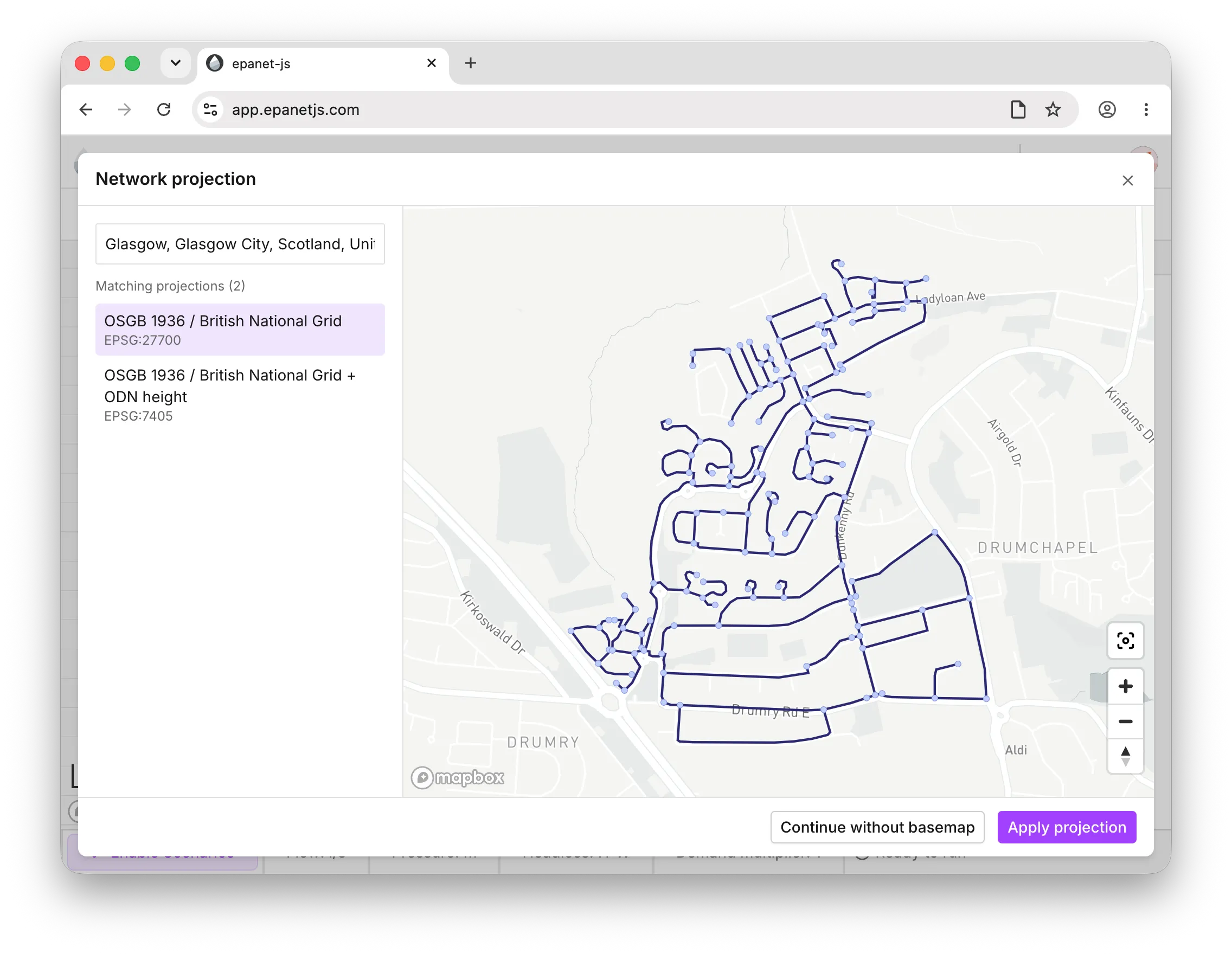Click the DRUMCHAPEL map label
The width and height of the screenshot is (1232, 954).
point(1037,547)
